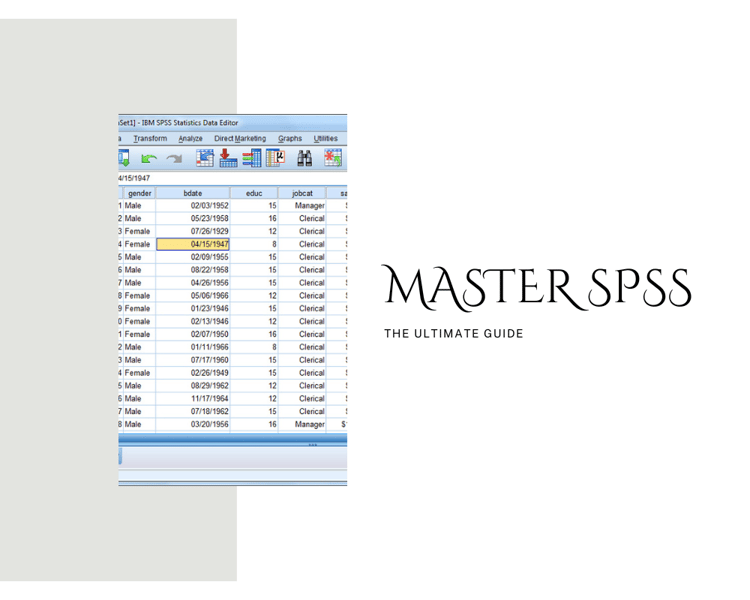This screenshot has width=750, height=600.
Task: Click Female gender cell in 02/26/1949 row
Action: point(140,373)
